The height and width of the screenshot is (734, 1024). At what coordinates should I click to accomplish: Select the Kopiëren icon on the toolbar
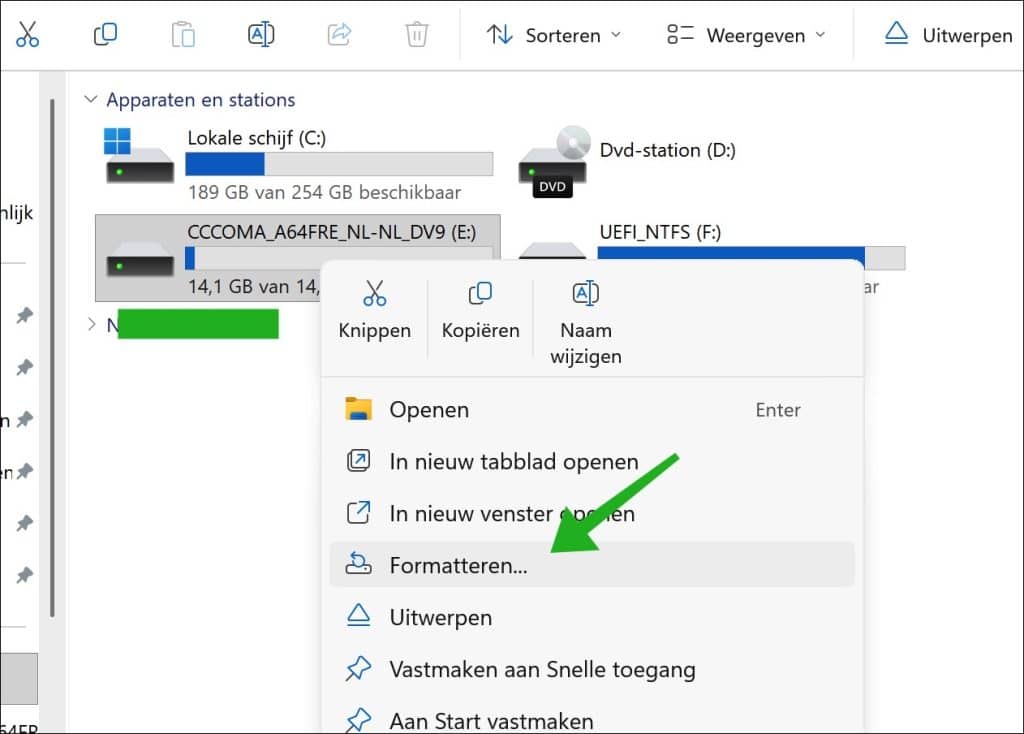pyautogui.click(x=105, y=35)
